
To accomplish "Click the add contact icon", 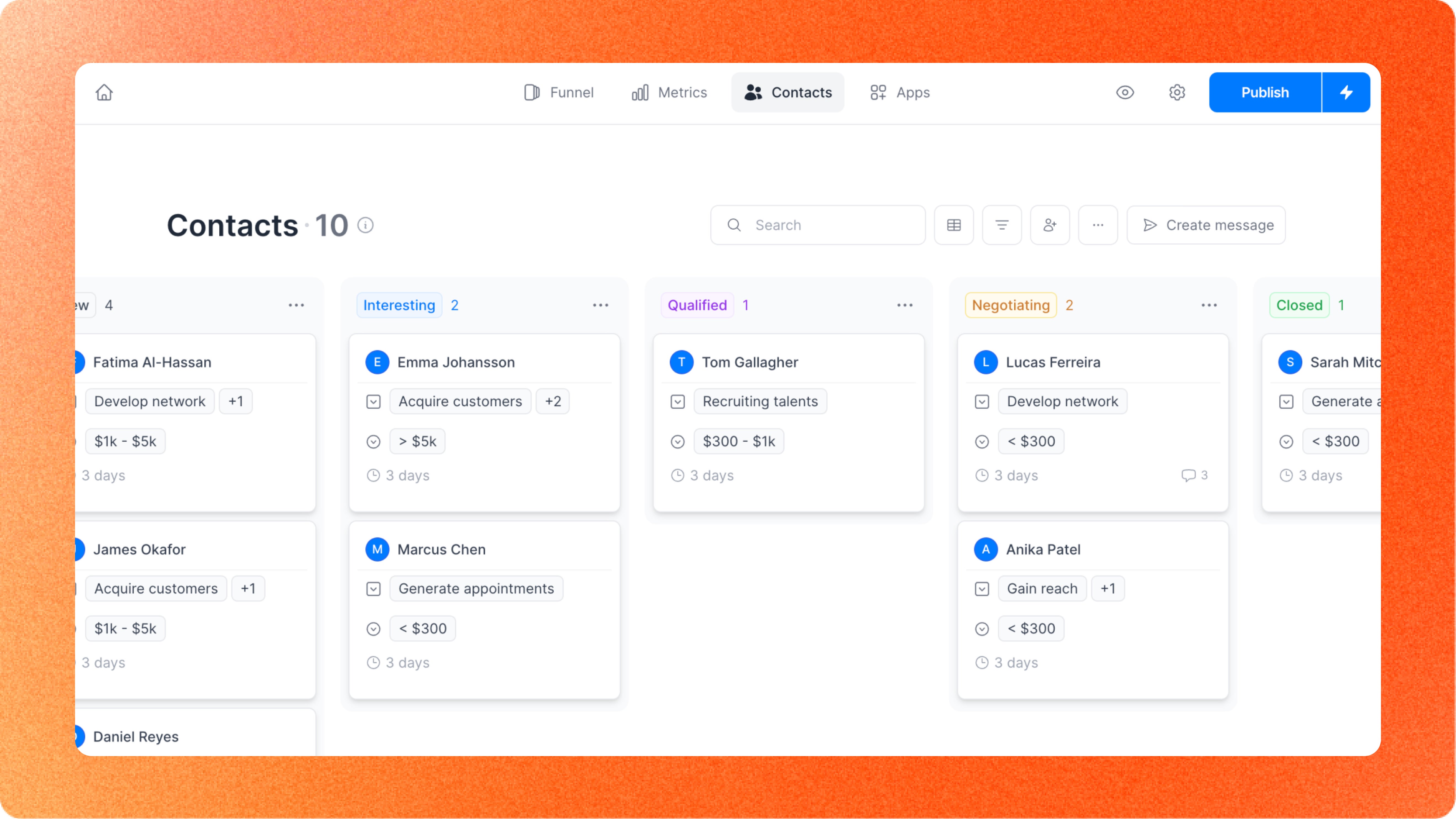I will tap(1050, 225).
